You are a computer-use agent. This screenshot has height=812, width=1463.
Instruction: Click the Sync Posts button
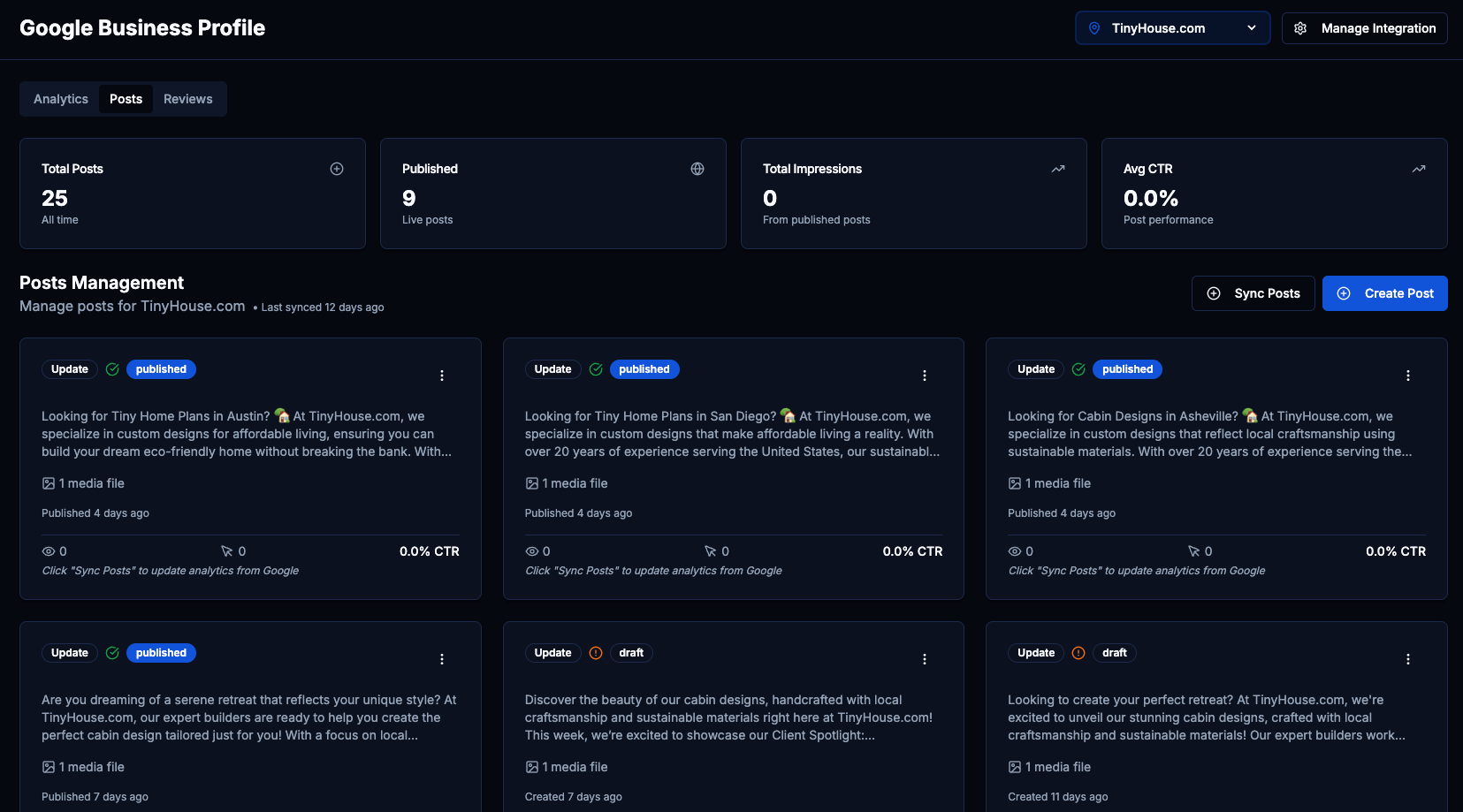tap(1253, 293)
